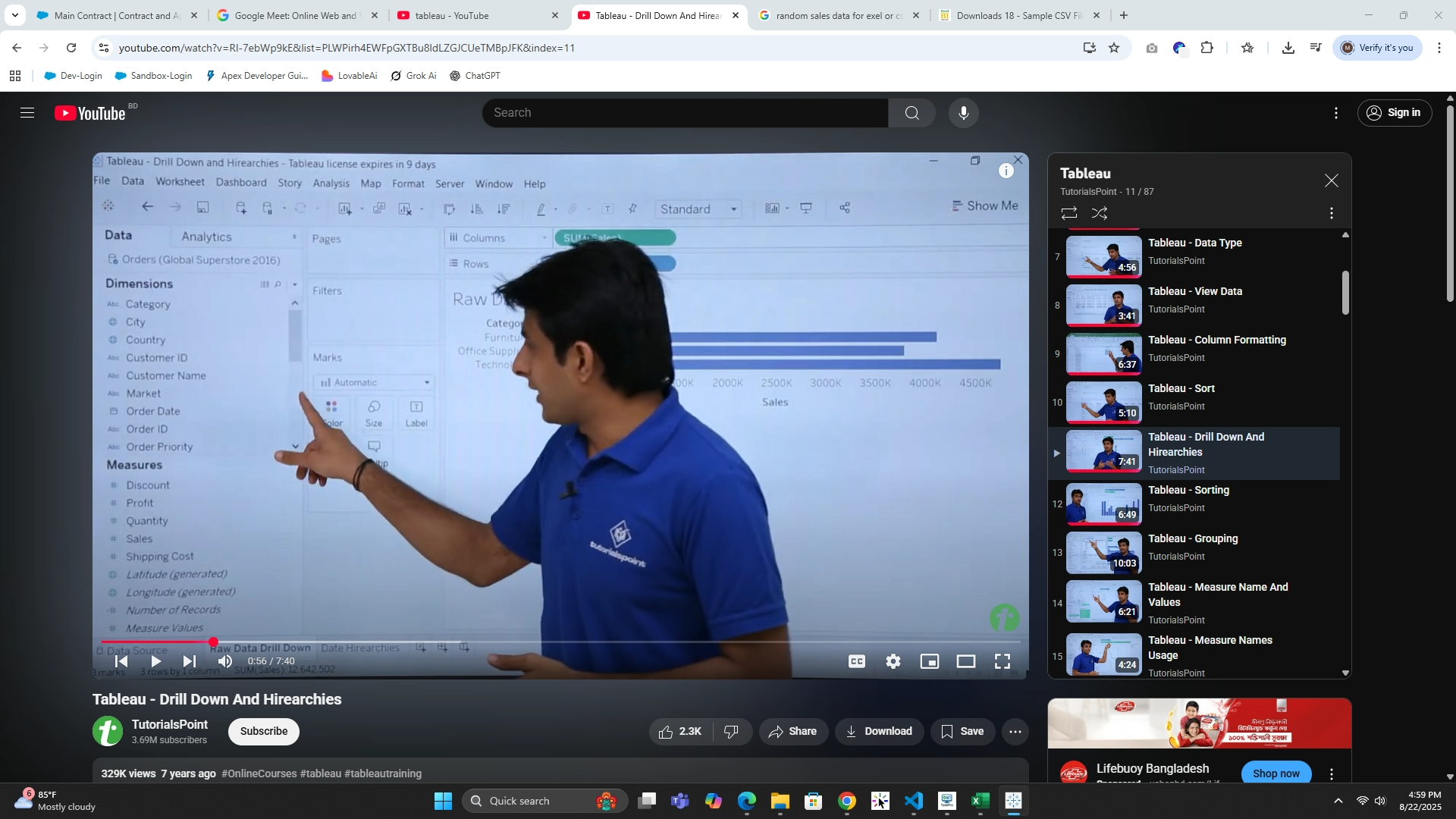Subscribe to TutorialsPoint channel

[263, 731]
